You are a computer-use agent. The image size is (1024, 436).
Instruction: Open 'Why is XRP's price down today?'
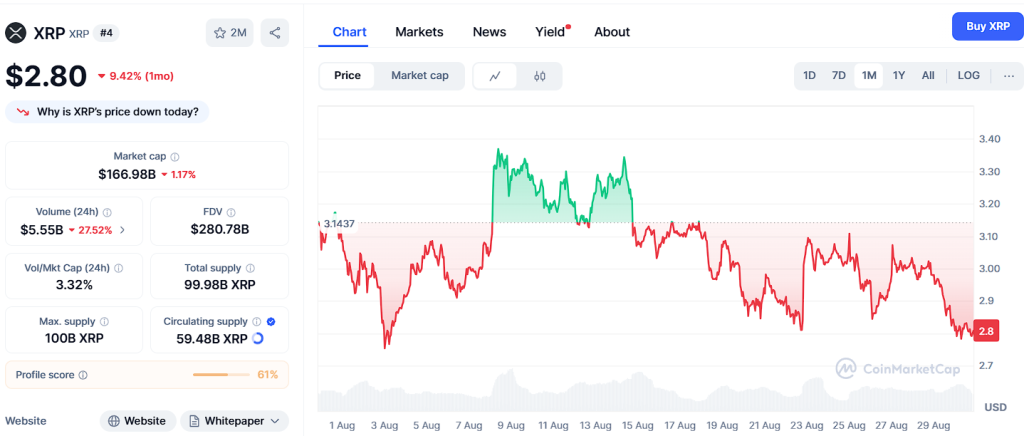tap(108, 112)
